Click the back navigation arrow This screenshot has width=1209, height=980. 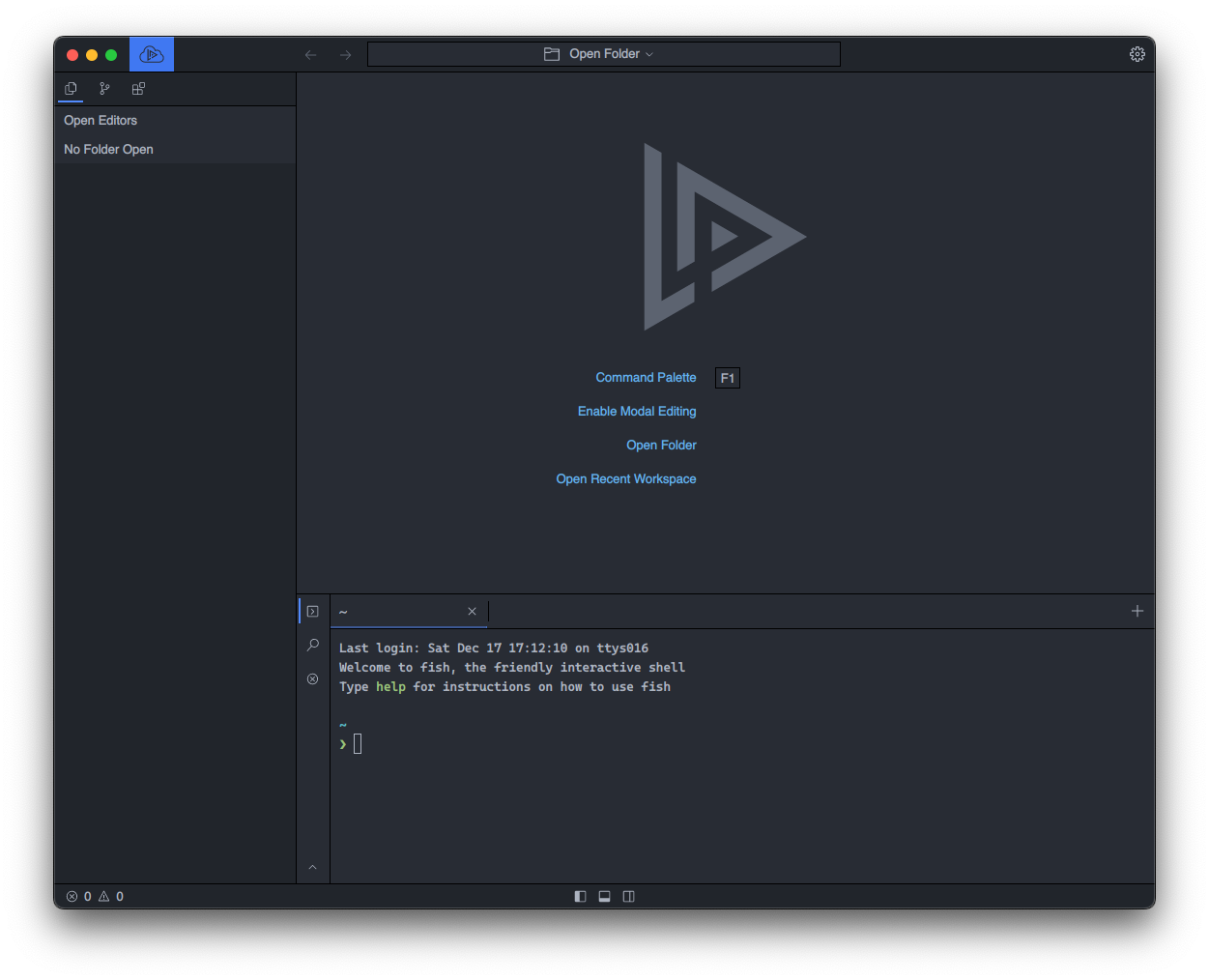click(x=311, y=55)
